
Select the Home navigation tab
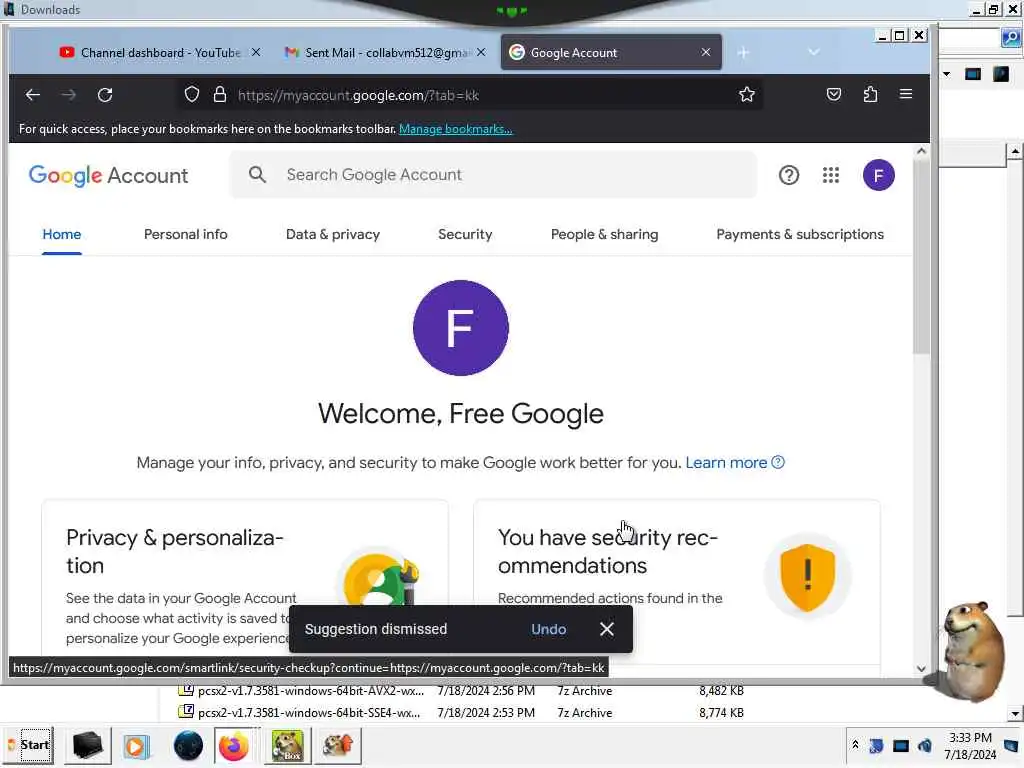[61, 234]
